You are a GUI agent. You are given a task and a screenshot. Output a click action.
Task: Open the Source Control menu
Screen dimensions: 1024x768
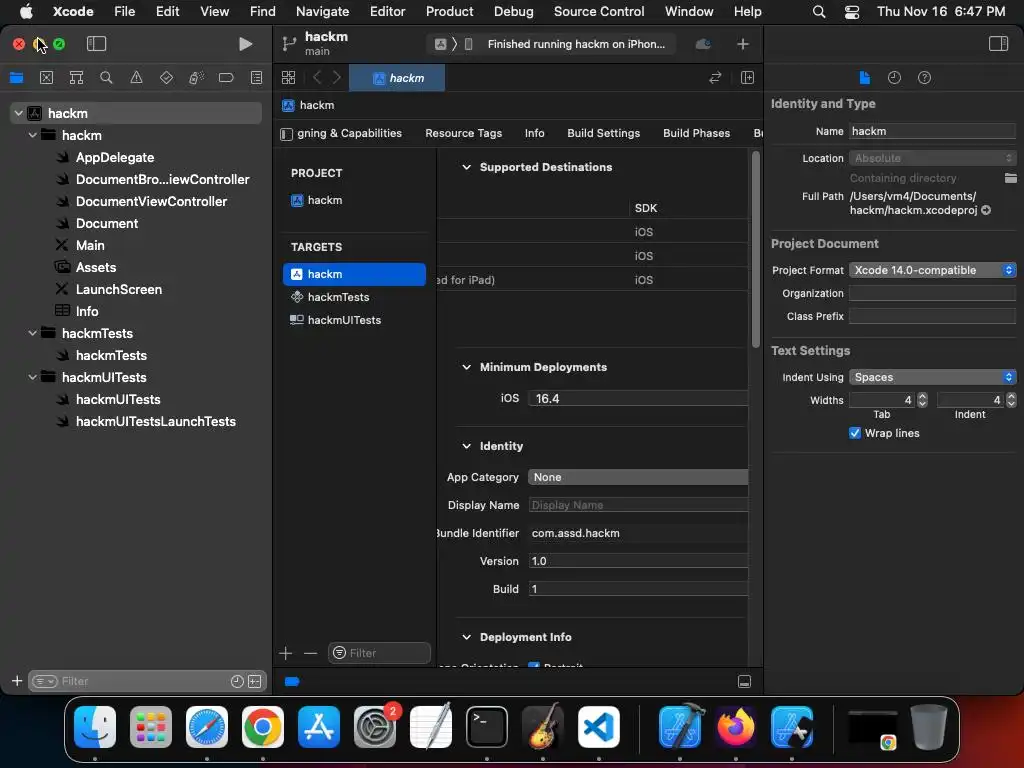(599, 11)
